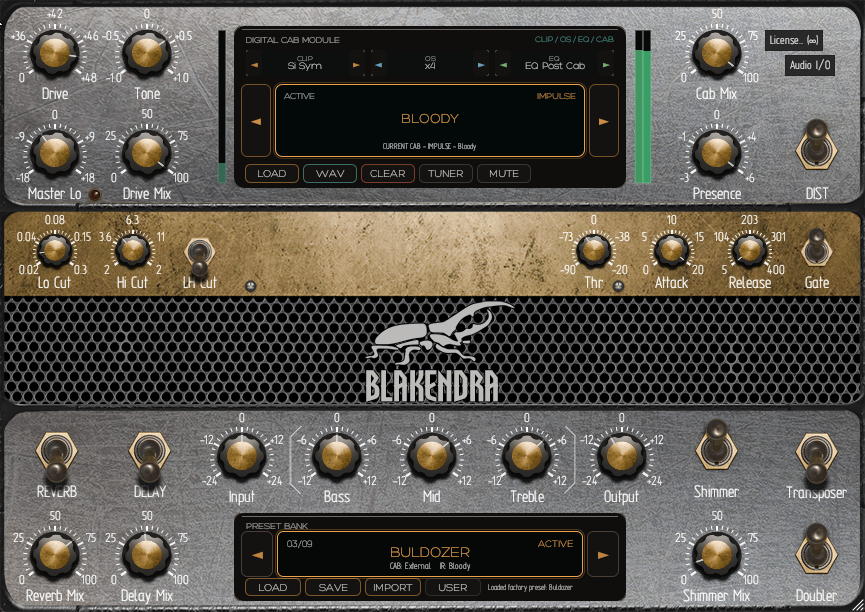This screenshot has width=865, height=612.
Task: Click the Master Lo knob
Action: (x=55, y=152)
